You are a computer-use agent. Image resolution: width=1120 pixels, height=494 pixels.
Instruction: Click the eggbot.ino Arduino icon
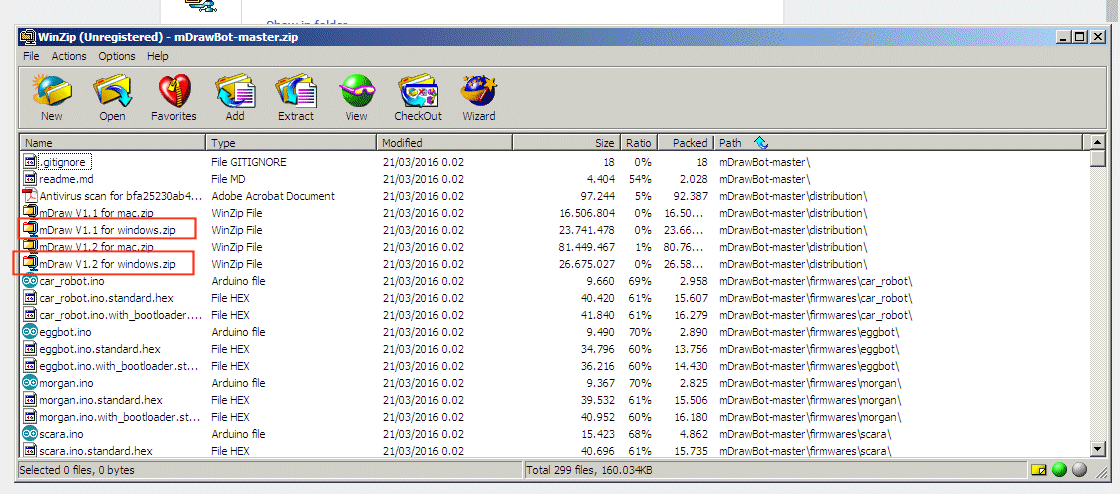click(x=30, y=332)
